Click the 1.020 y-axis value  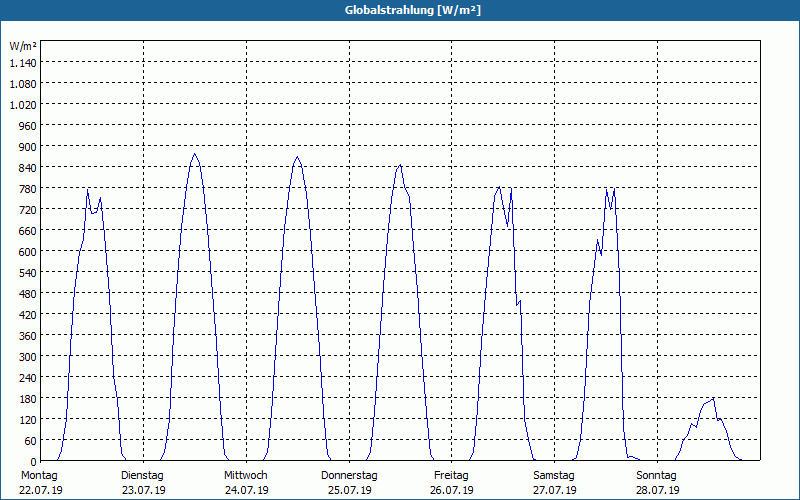(23, 105)
